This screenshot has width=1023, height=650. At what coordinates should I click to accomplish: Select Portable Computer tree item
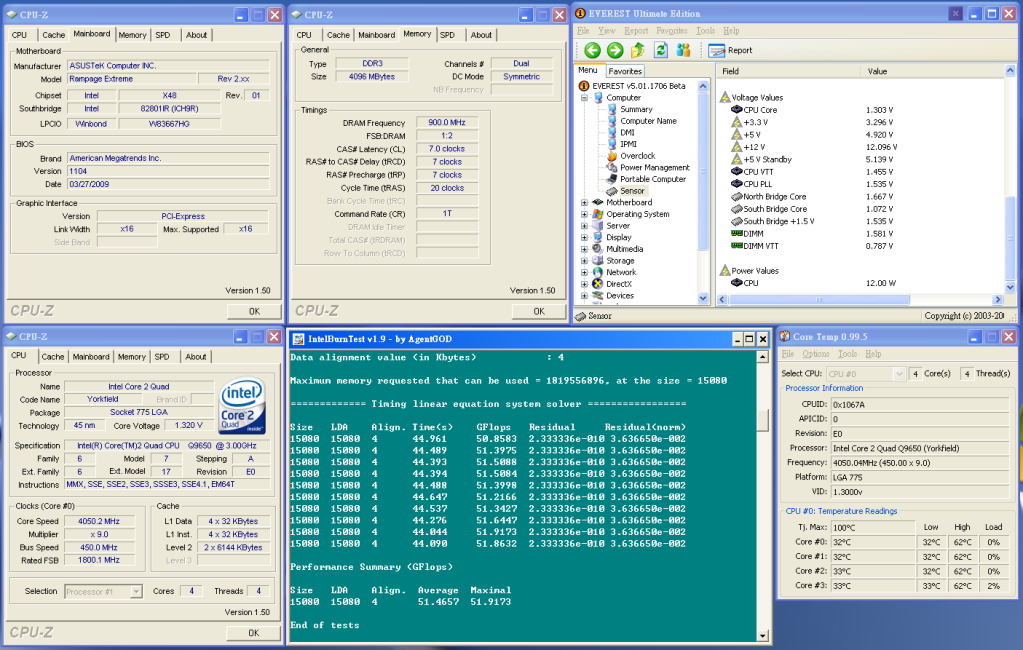coord(652,179)
